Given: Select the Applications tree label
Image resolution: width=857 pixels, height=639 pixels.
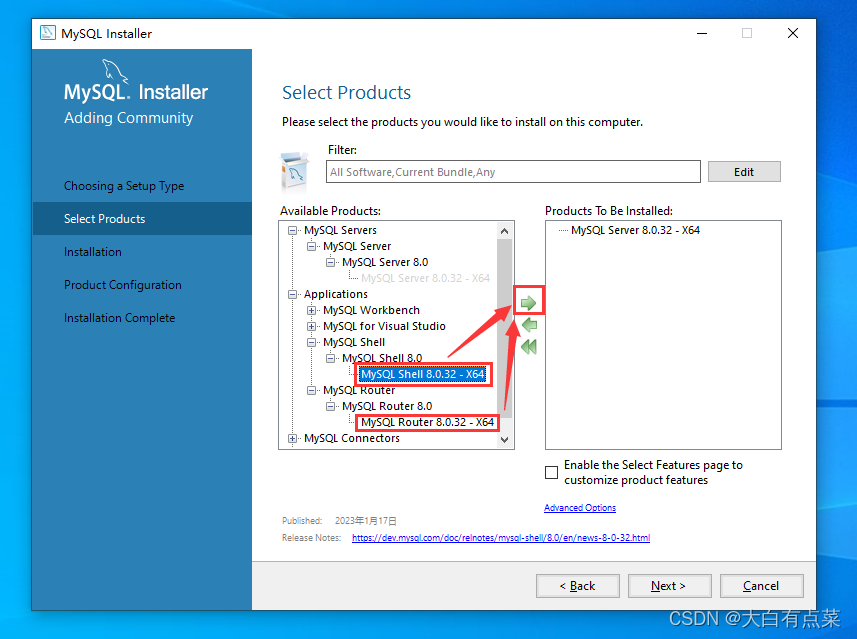Looking at the screenshot, I should [x=336, y=295].
